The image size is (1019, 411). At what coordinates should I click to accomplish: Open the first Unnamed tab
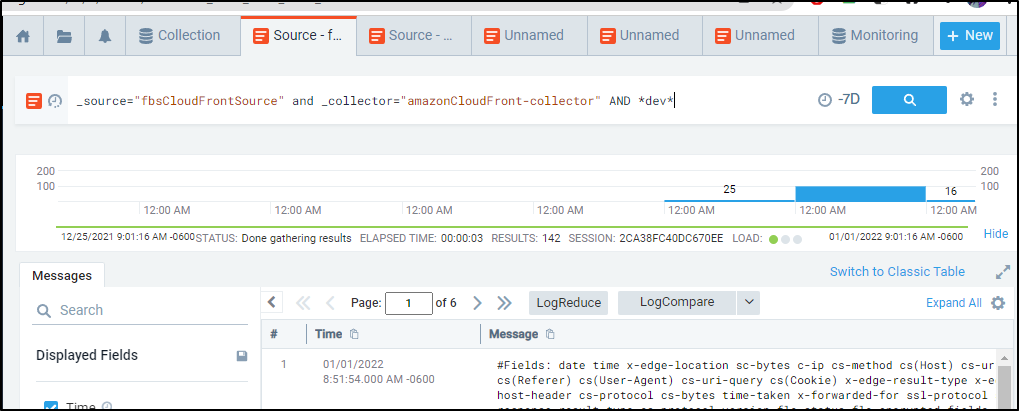click(528, 36)
